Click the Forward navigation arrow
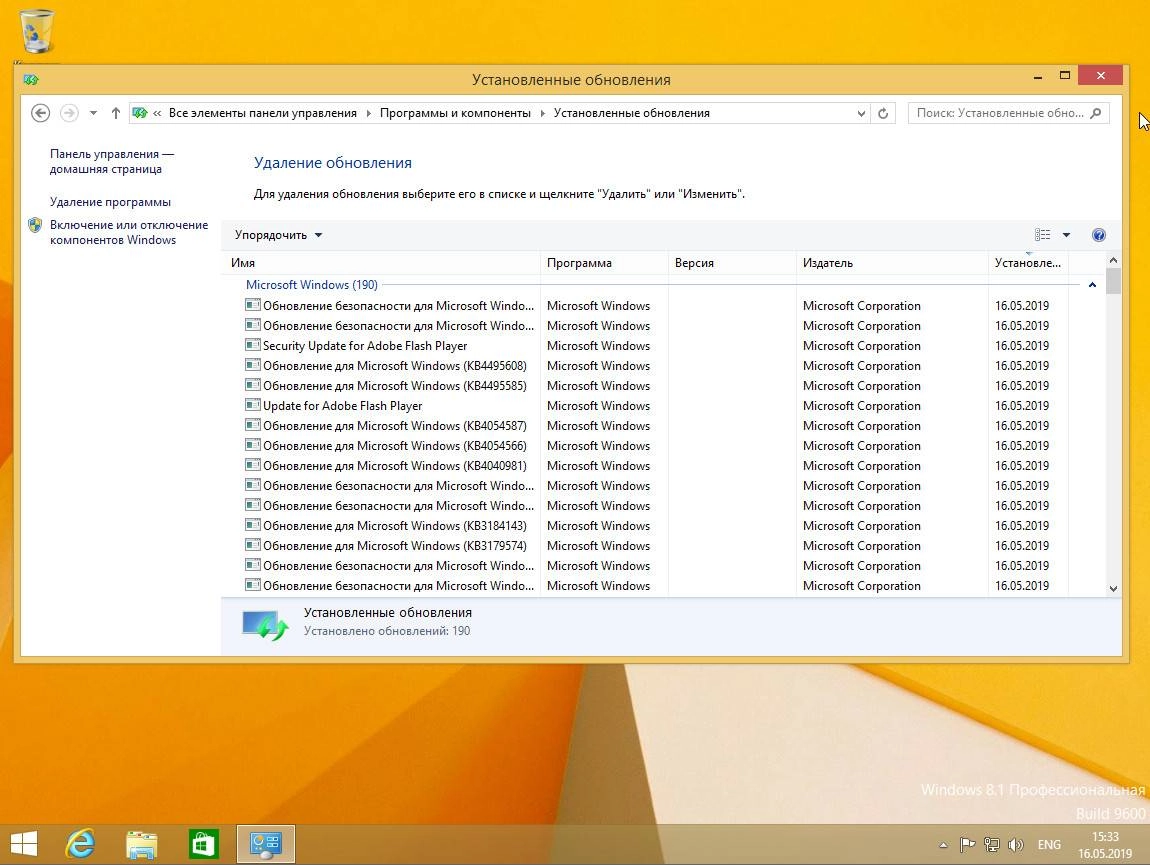 (69, 113)
